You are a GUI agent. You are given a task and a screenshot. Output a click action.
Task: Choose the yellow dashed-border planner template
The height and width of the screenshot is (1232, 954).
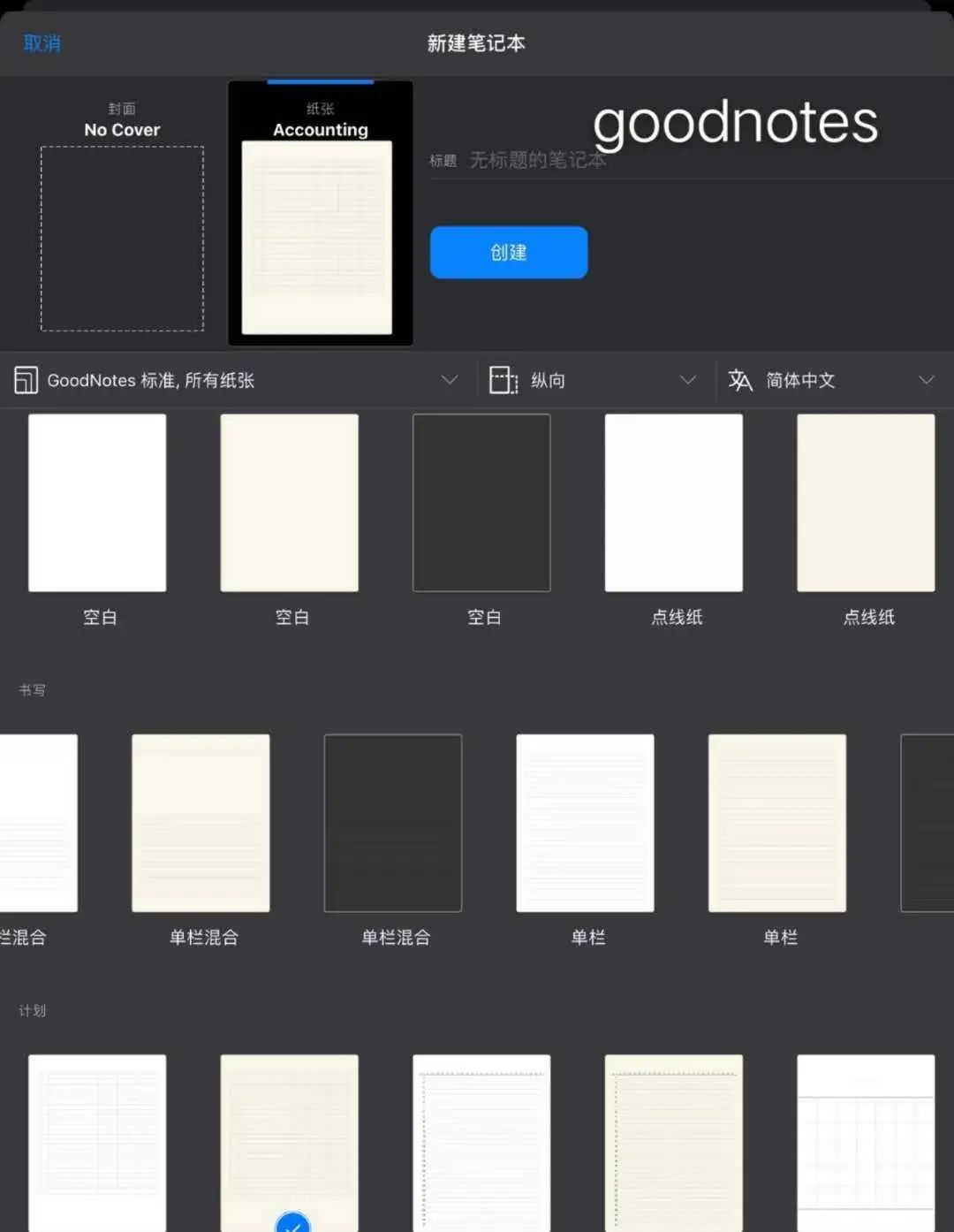[674, 1143]
